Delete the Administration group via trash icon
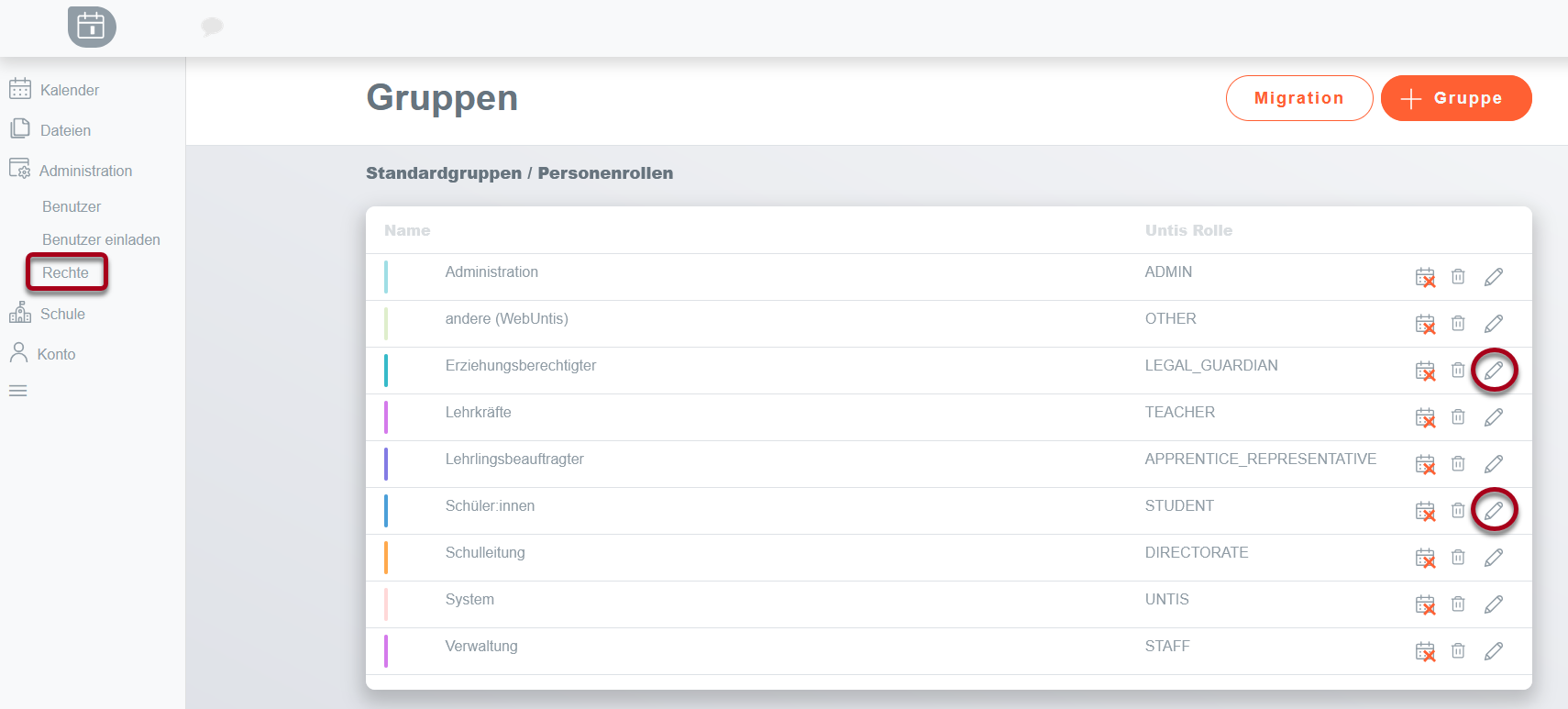Viewport: 1568px width, 709px height. (1458, 277)
